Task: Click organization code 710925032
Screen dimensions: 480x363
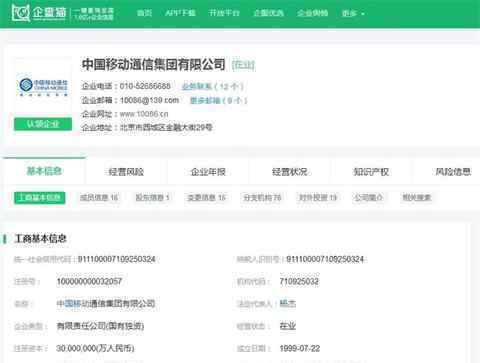Action: (x=299, y=282)
